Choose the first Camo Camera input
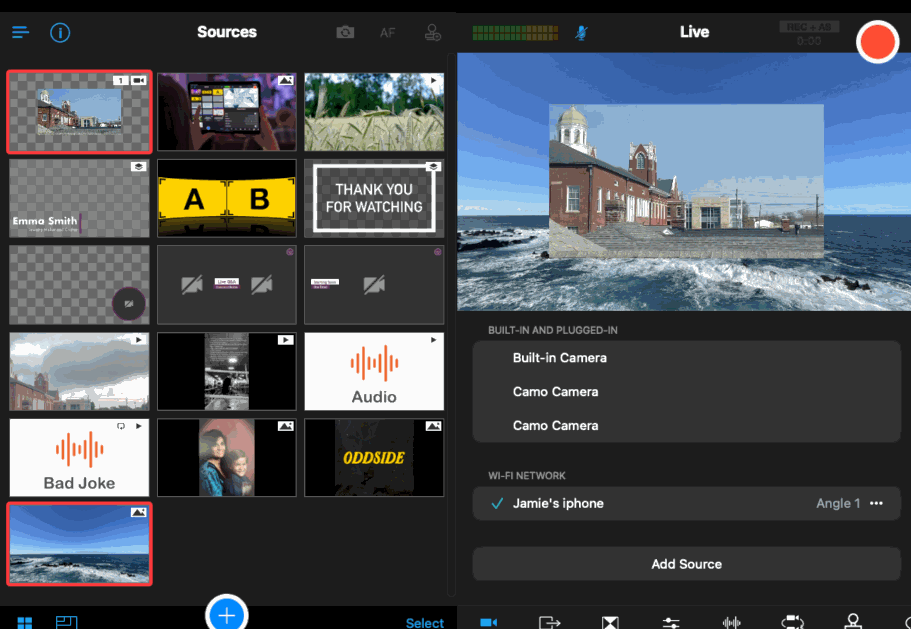 (x=687, y=391)
